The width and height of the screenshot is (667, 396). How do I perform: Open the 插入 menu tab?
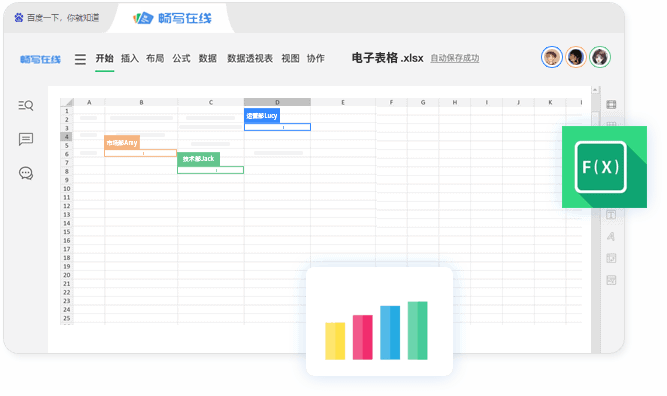click(130, 58)
